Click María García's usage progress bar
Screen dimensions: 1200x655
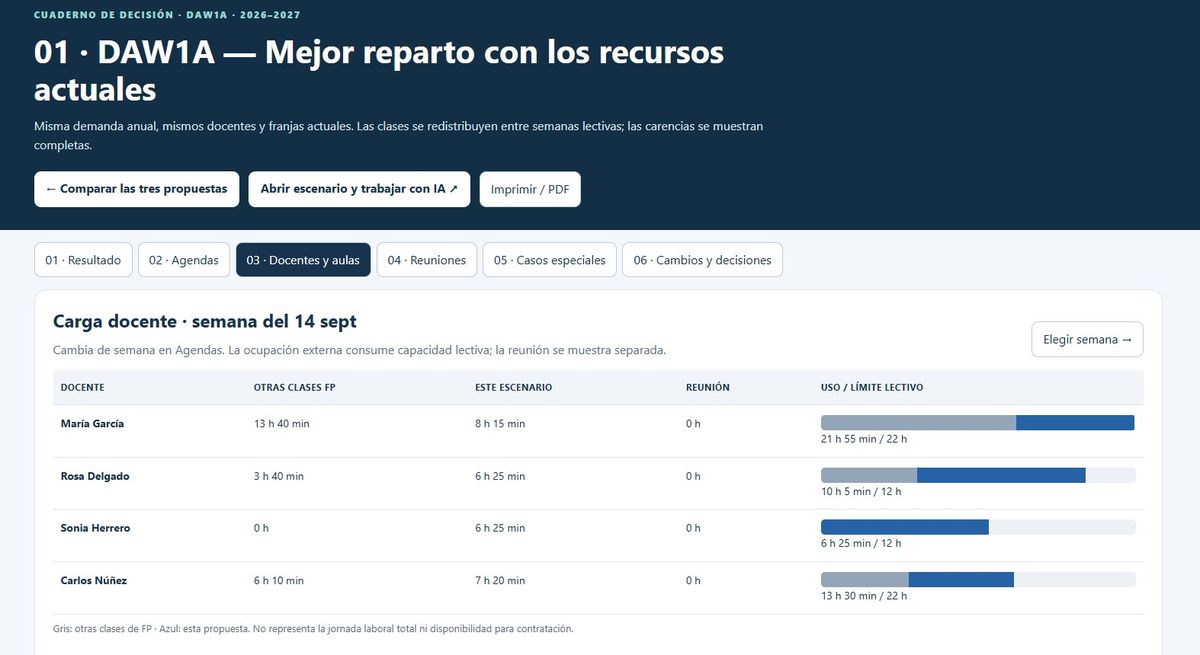(x=978, y=423)
